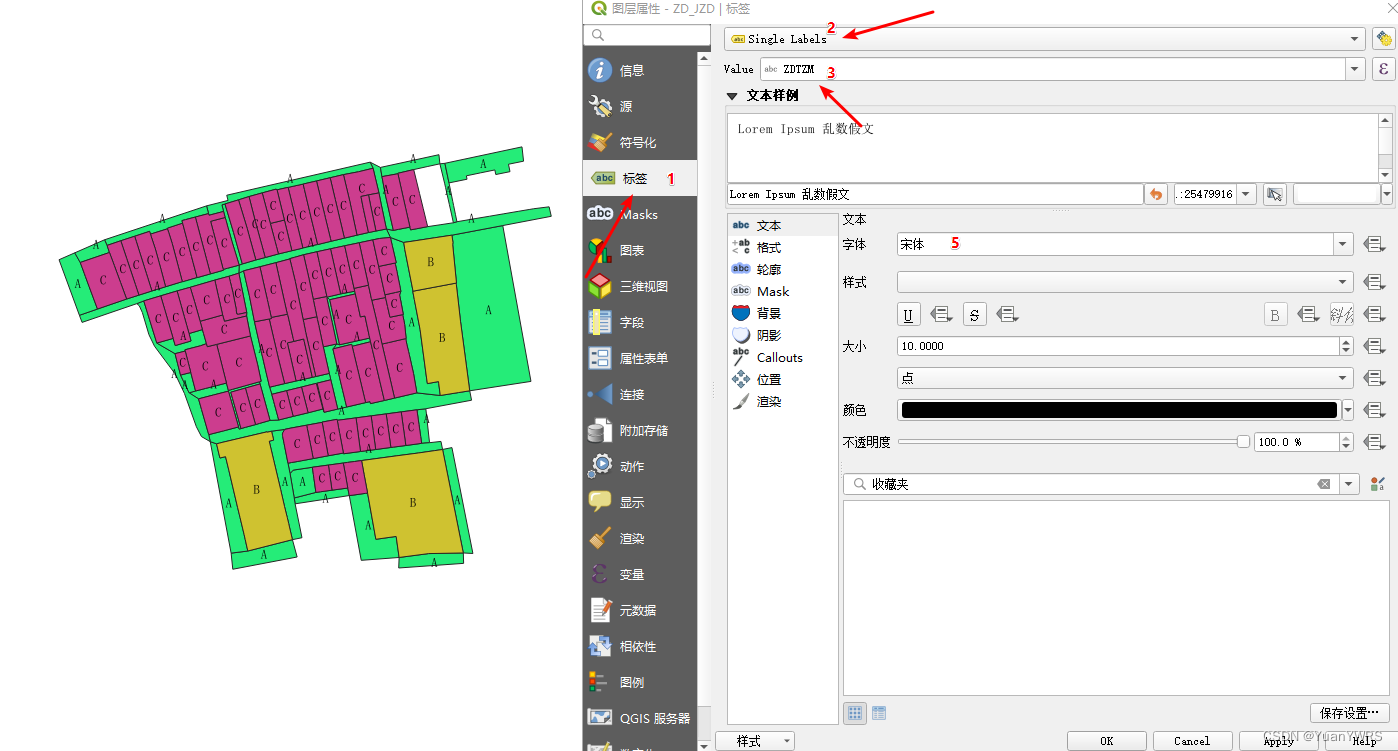Switch to the Masks sidebar page
The width and height of the screenshot is (1398, 751).
click(640, 214)
